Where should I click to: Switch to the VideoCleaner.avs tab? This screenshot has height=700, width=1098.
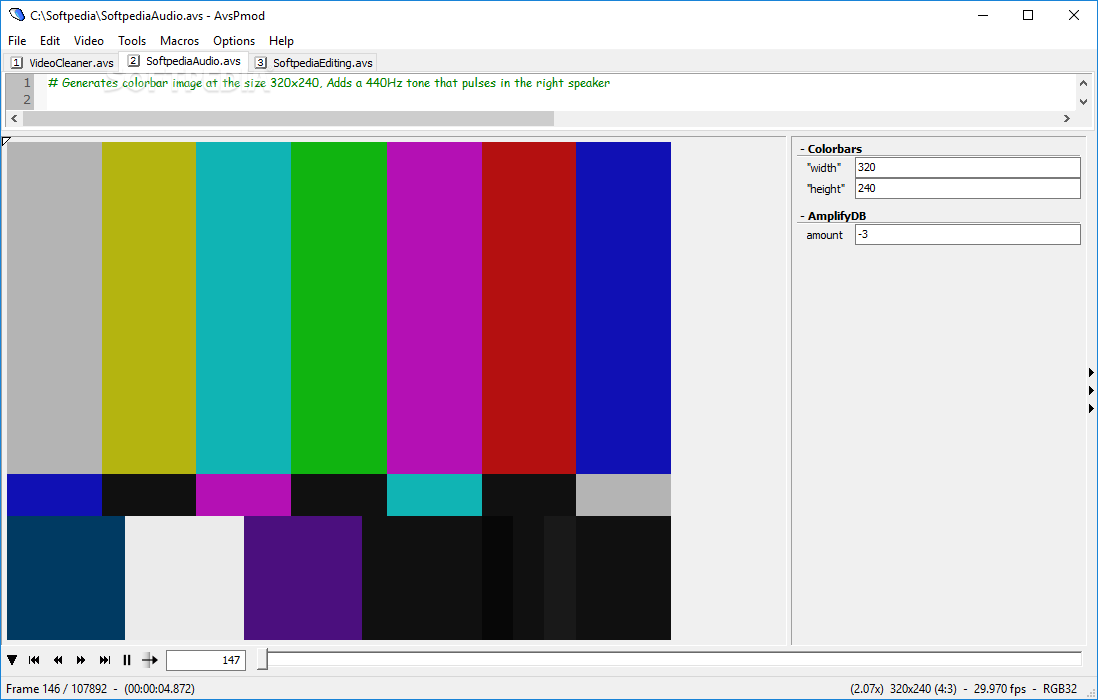coord(62,63)
